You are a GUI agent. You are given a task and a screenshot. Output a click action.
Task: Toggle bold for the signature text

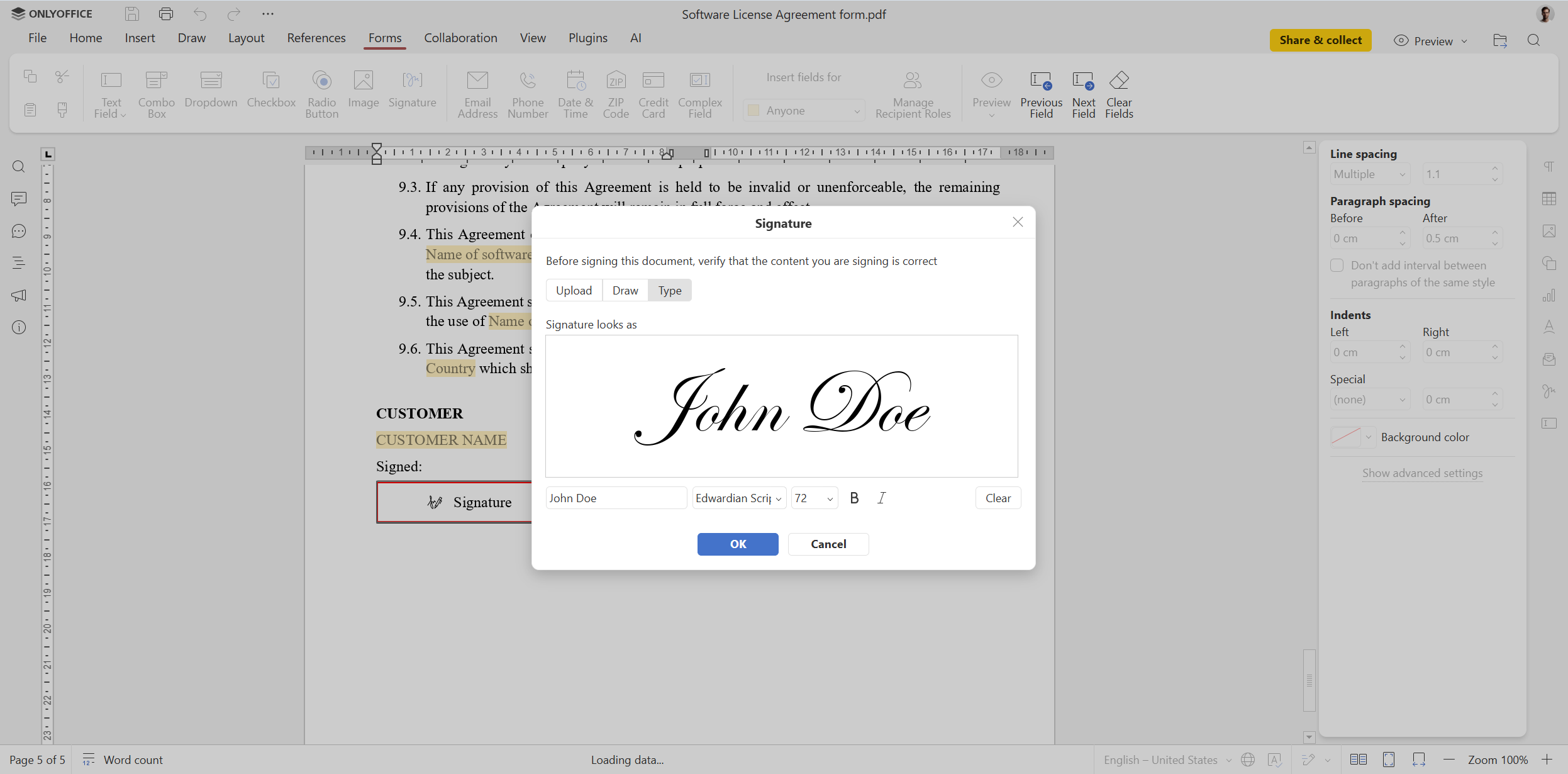pyautogui.click(x=854, y=497)
